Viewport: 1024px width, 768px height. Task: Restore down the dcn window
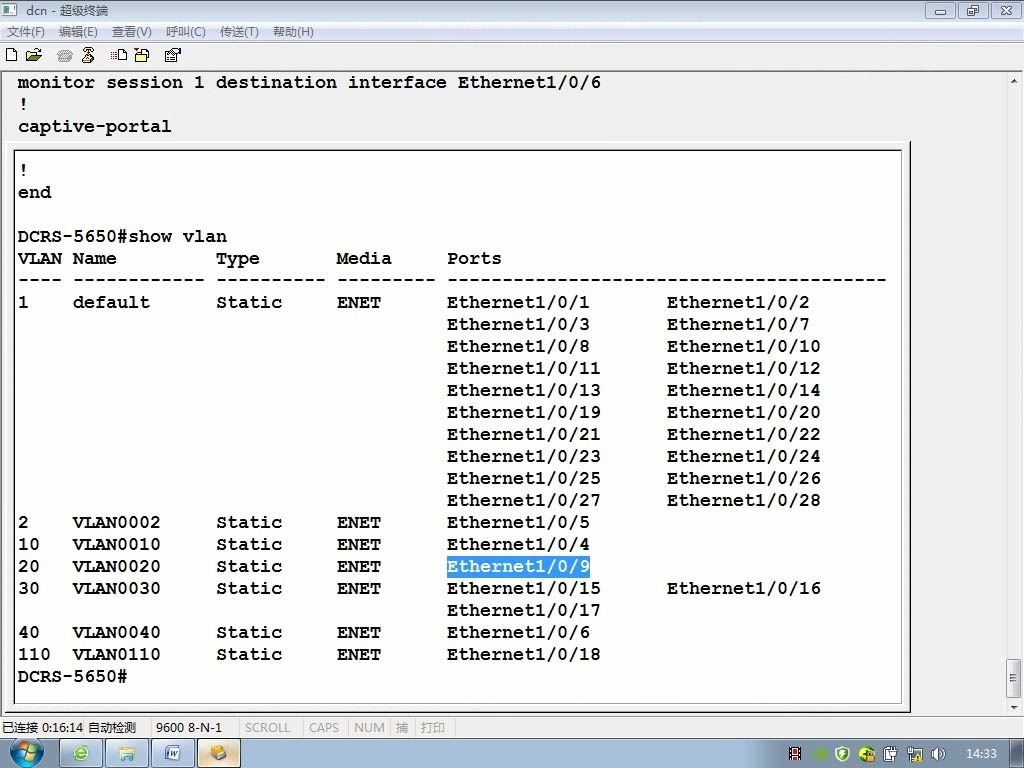pos(973,10)
